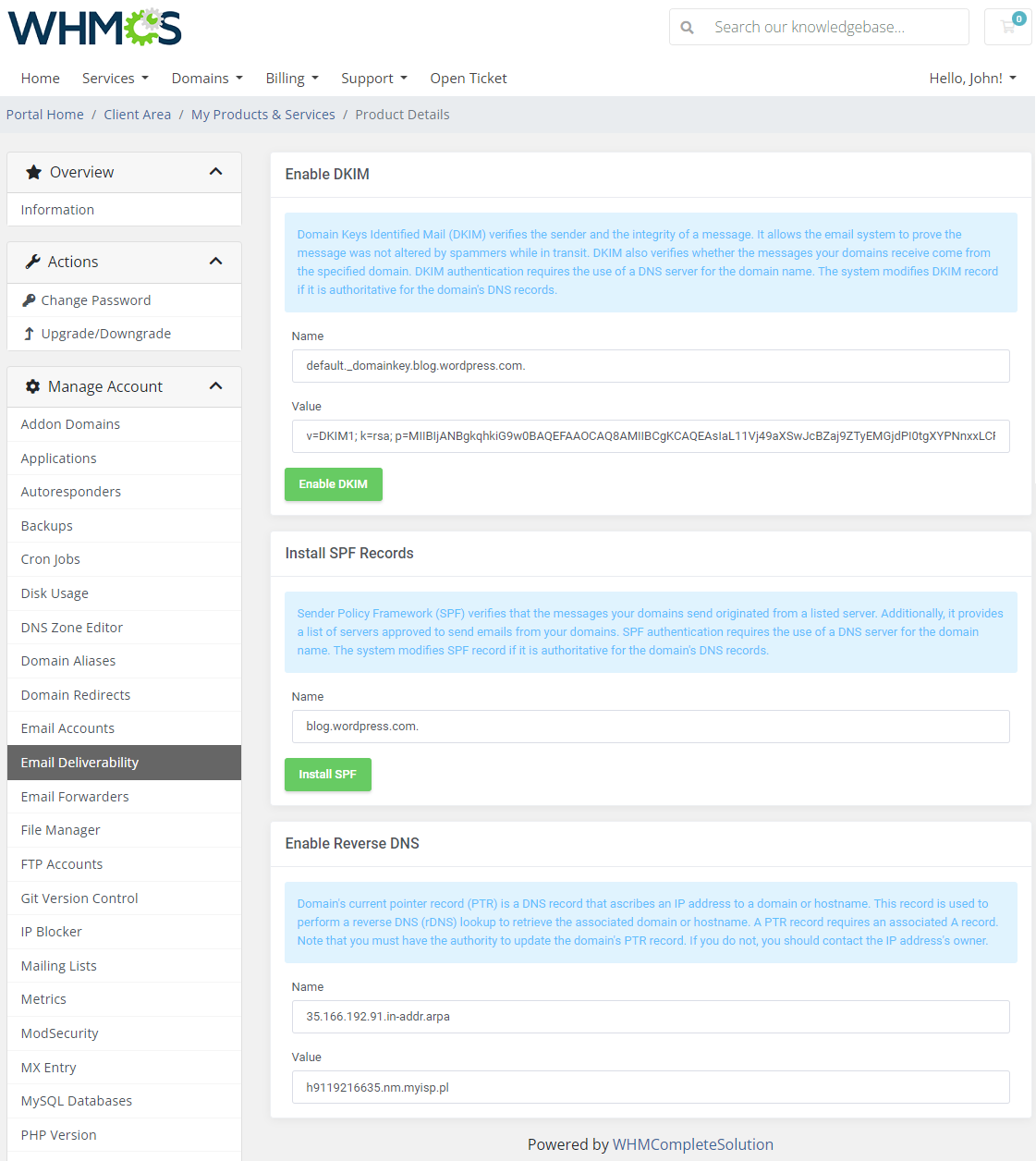Click Portal Home breadcrumb
The image size is (1036, 1161).
click(x=45, y=115)
